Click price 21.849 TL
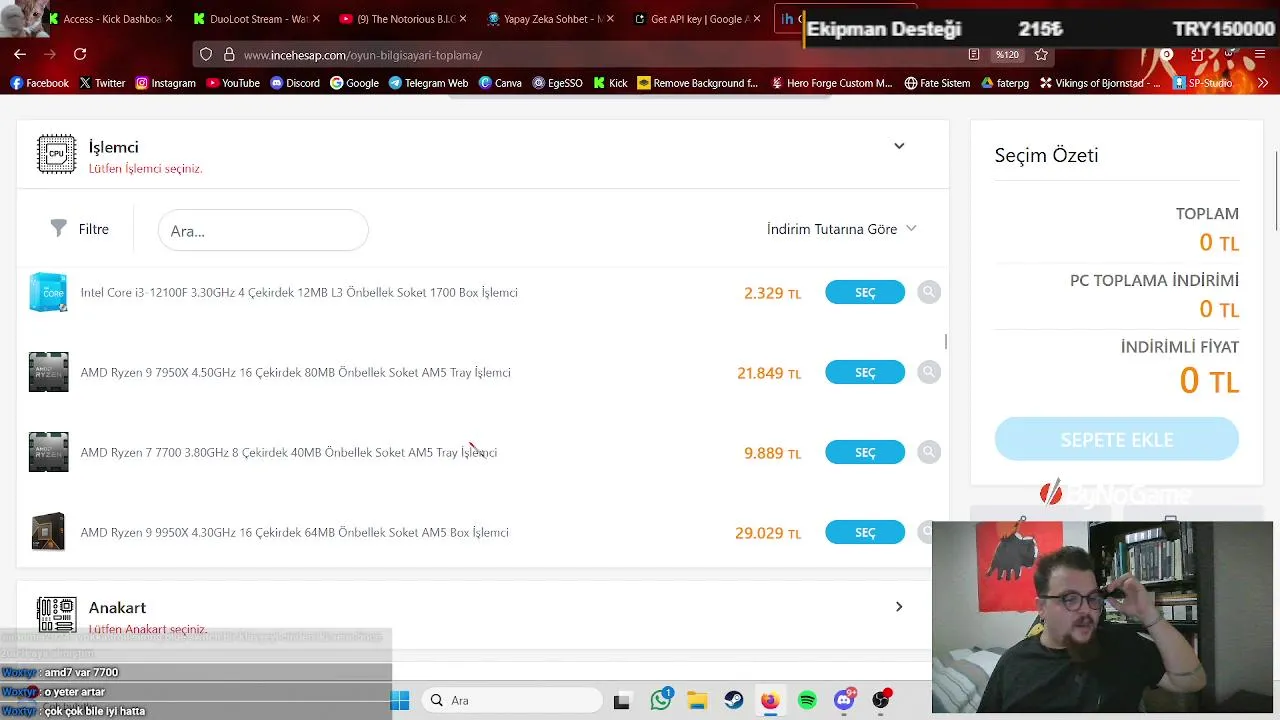This screenshot has width=1280, height=720. click(x=769, y=373)
